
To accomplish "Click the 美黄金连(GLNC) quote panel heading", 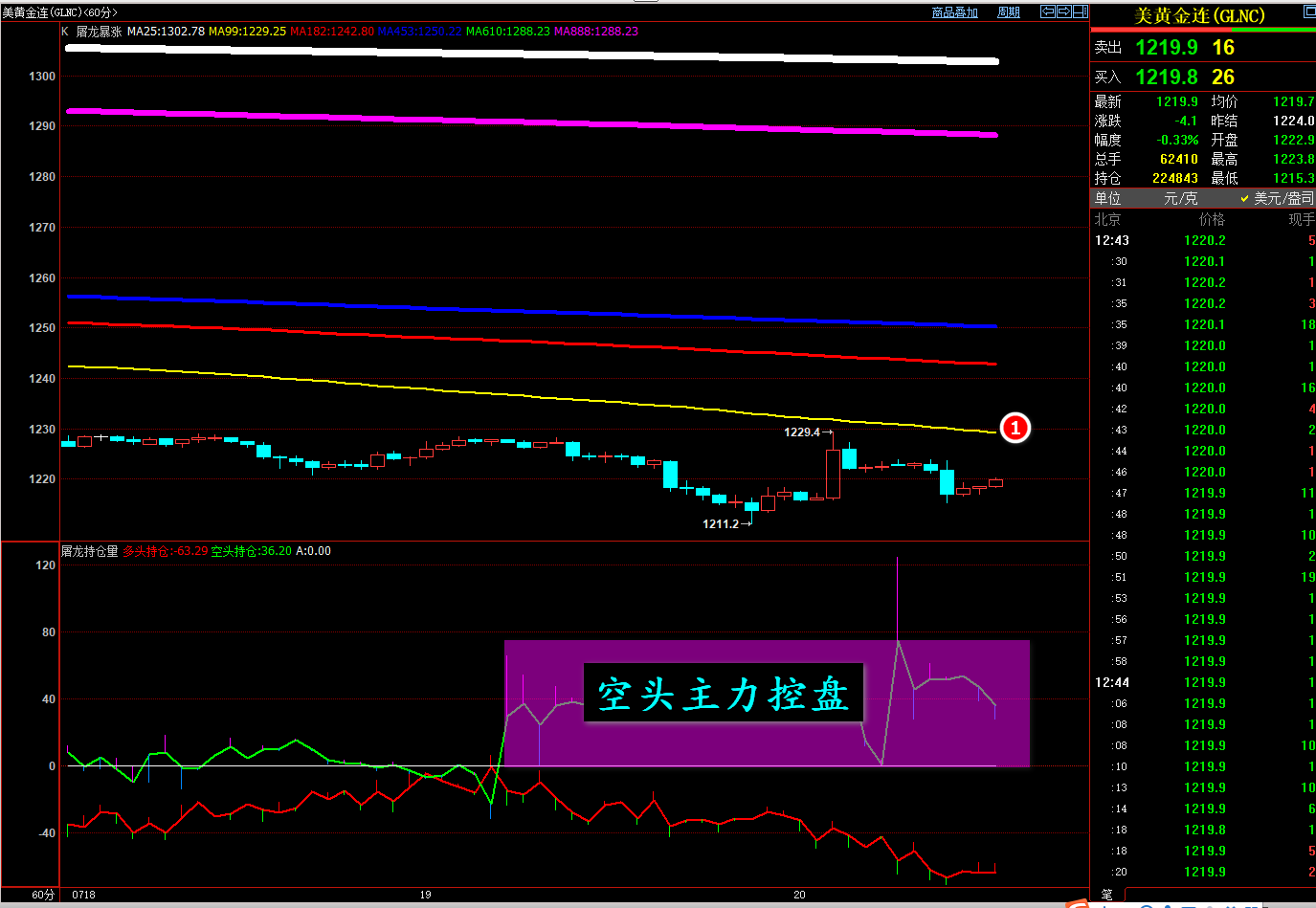I will [1199, 15].
